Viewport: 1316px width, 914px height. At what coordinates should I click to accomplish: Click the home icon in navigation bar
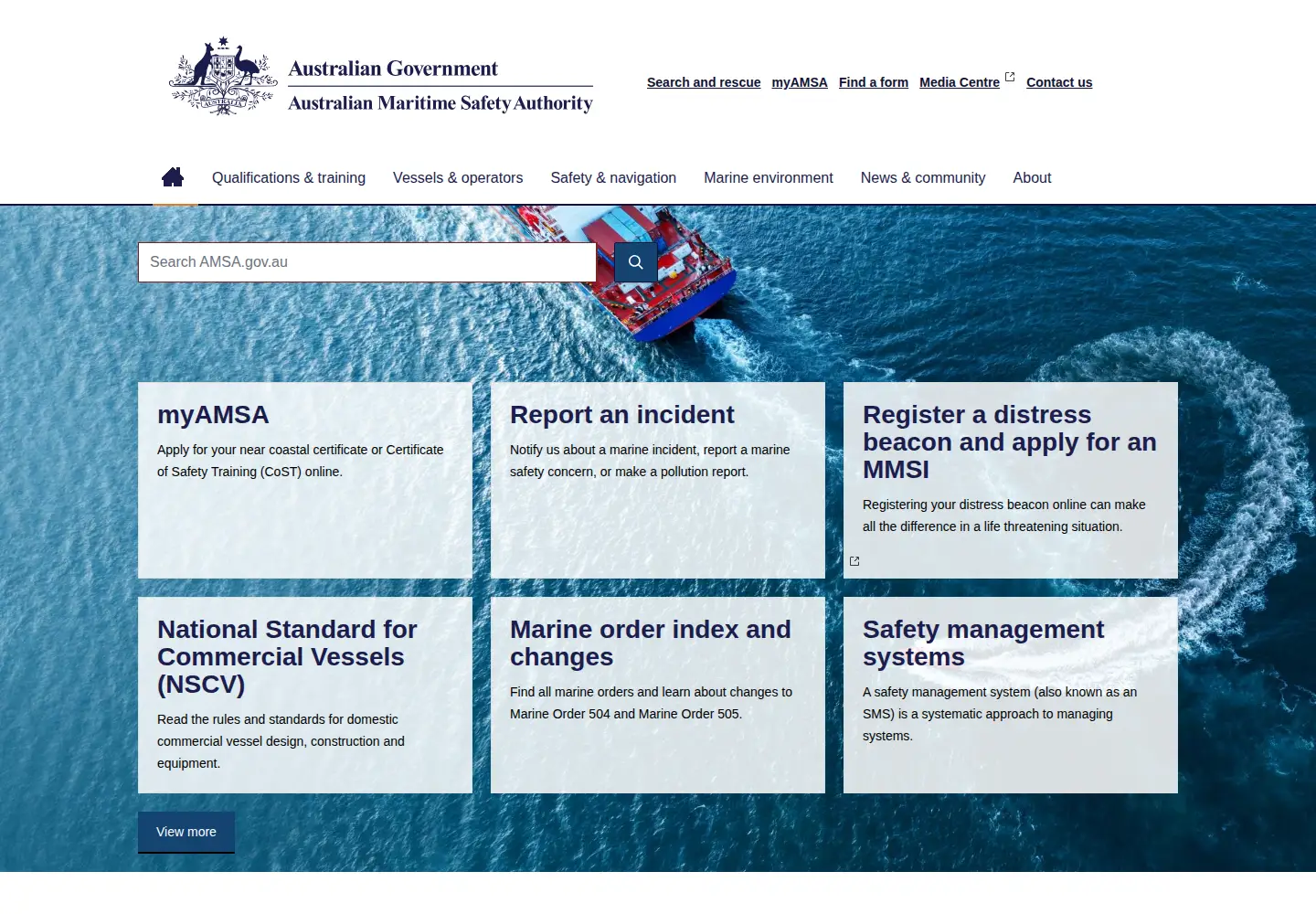pos(173,177)
